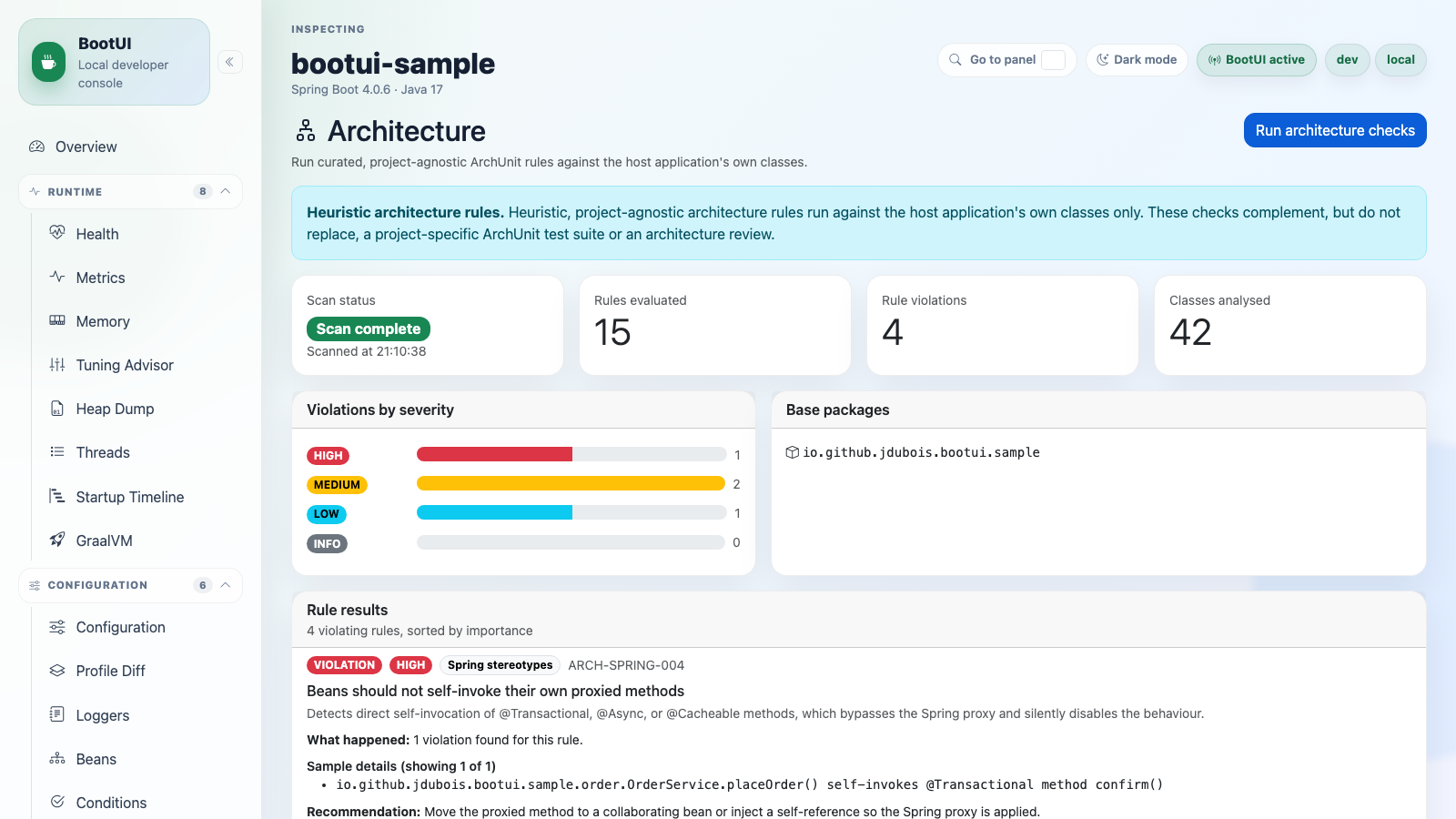The height and width of the screenshot is (819, 1456).
Task: Click the HIGH label in Violations by severity
Action: point(328,456)
